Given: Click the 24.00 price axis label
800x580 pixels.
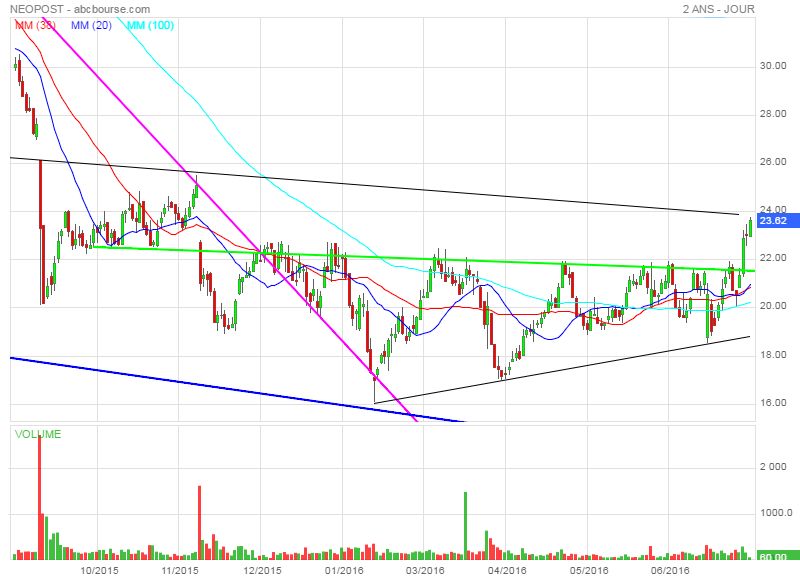Looking at the screenshot, I should pos(773,210).
